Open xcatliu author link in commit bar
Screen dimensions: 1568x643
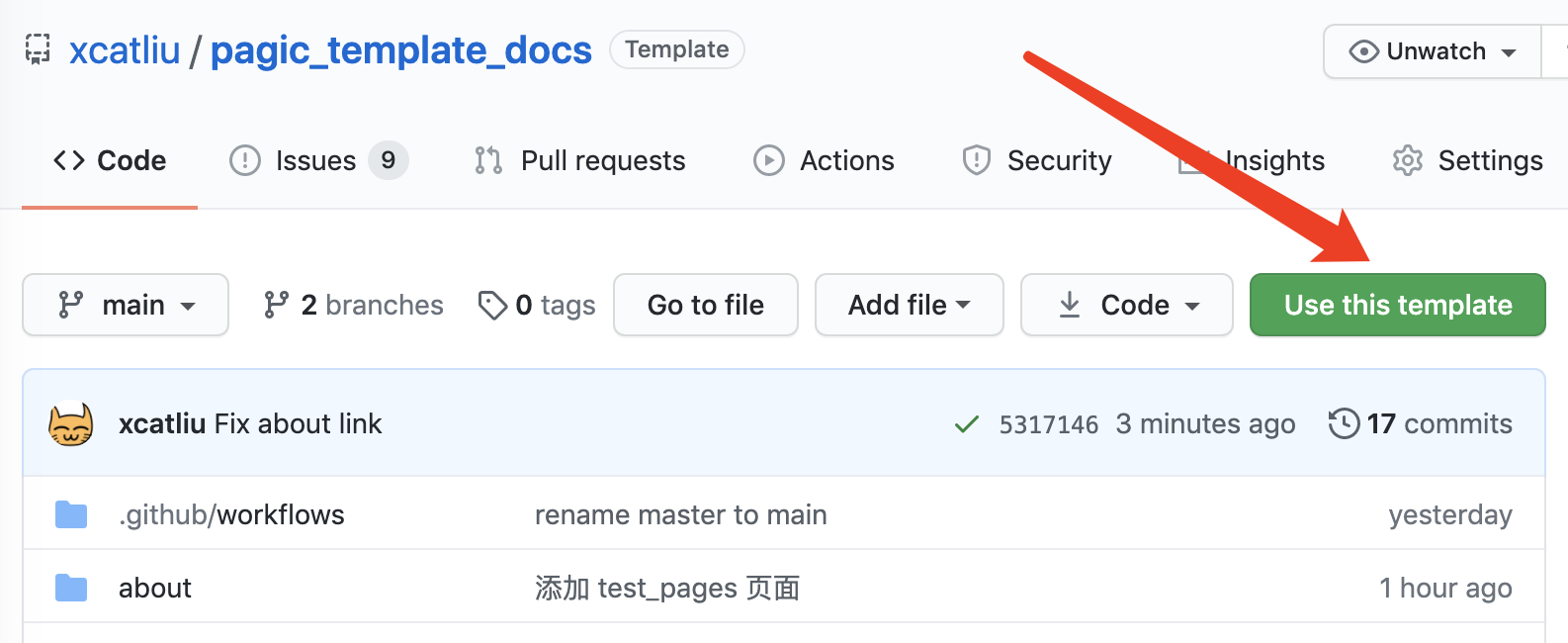pyautogui.click(x=162, y=423)
